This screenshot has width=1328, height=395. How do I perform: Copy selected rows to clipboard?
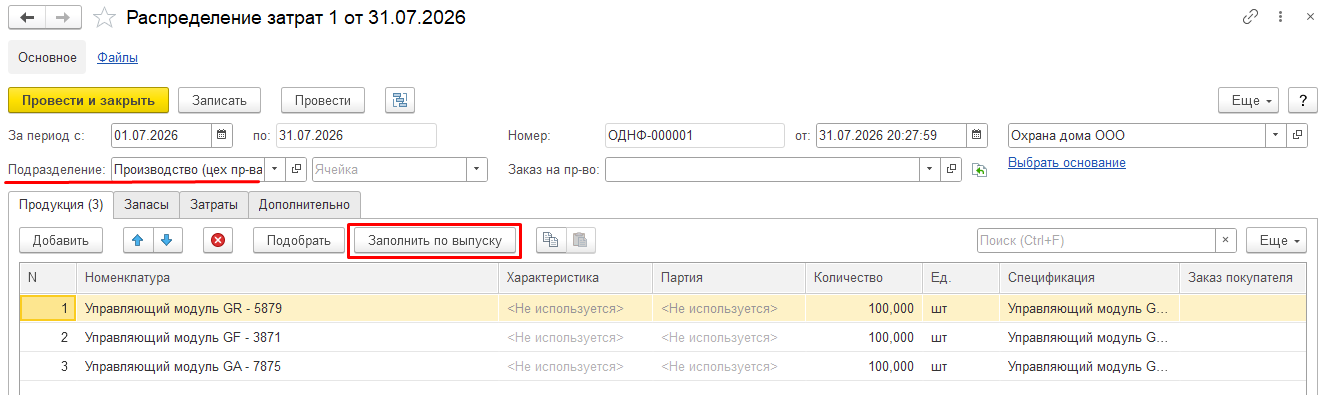551,240
